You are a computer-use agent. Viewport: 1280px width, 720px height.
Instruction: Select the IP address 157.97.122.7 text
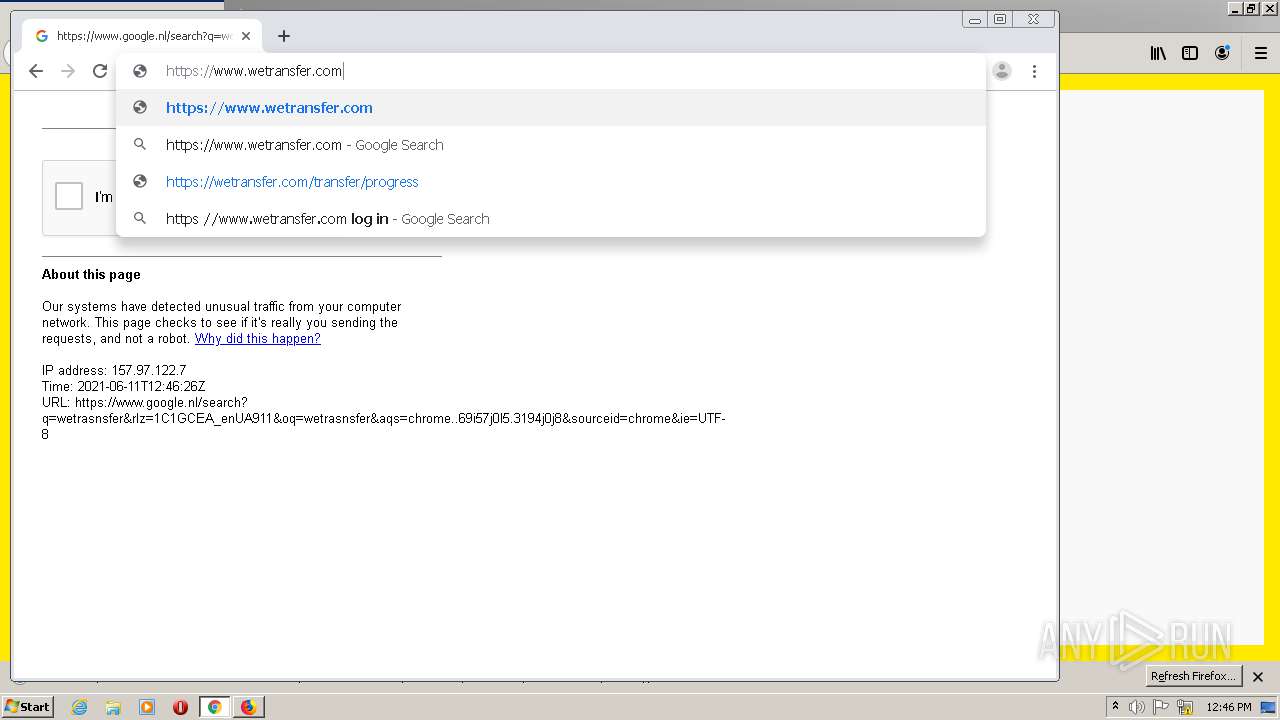tap(114, 371)
